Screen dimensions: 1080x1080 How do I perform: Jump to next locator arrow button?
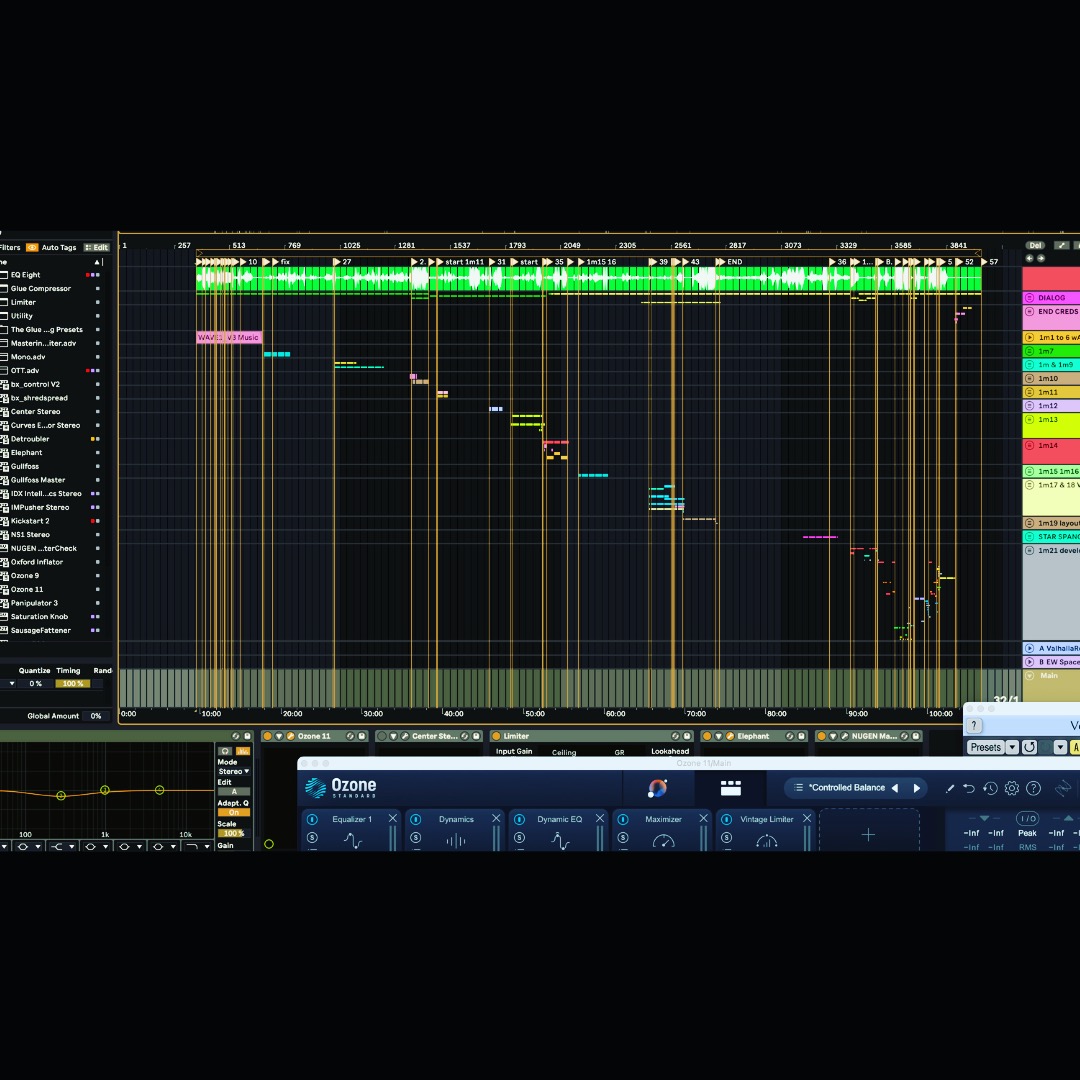[1041, 258]
